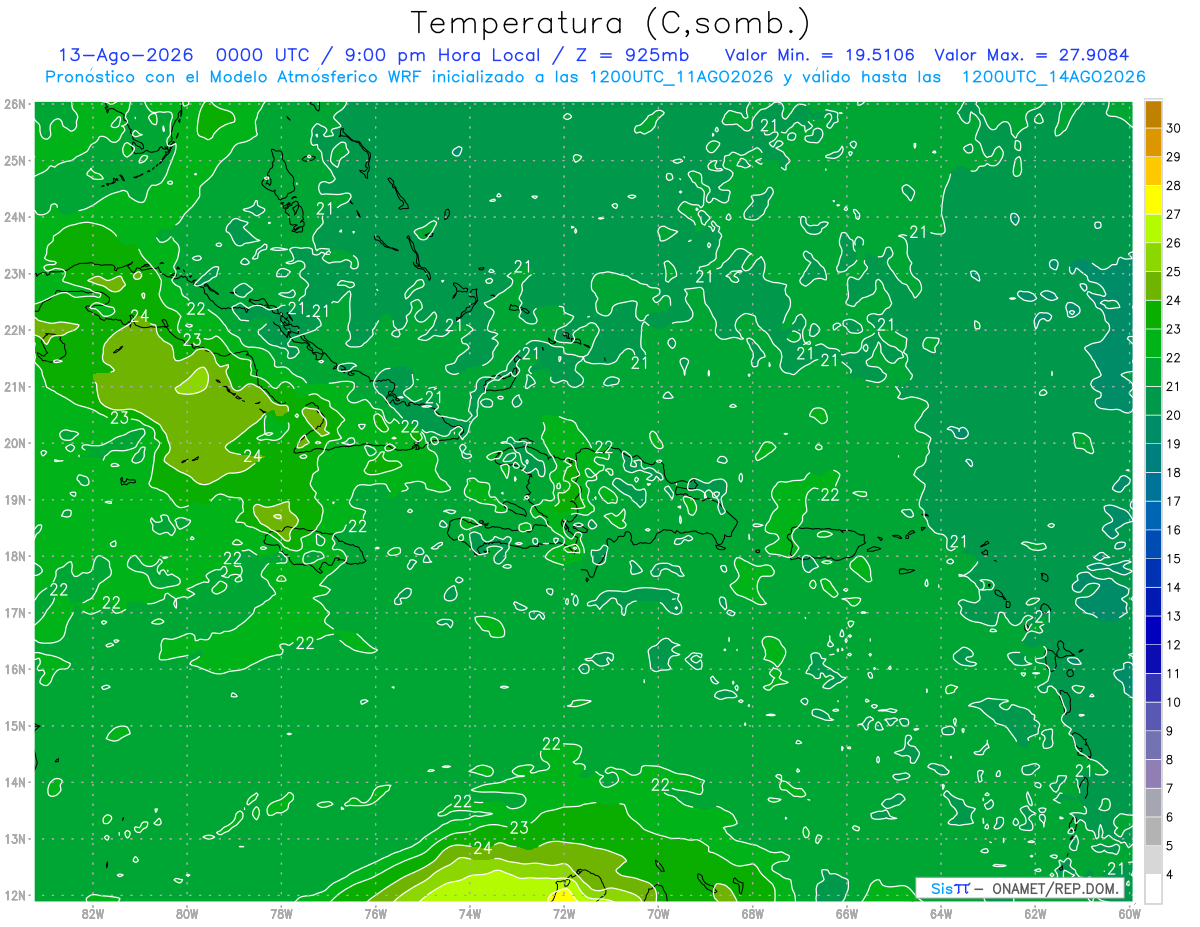Click colorbar scale value '4'
The width and height of the screenshot is (1200, 927).
[1169, 874]
